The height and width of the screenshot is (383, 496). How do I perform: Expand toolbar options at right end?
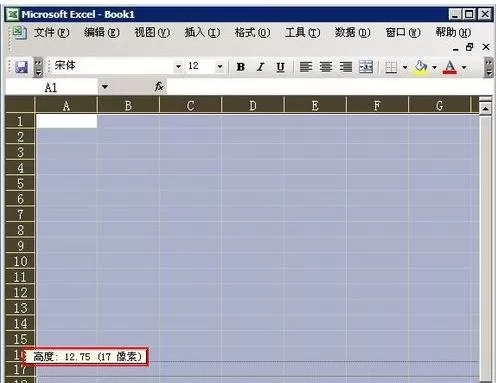pyautogui.click(x=488, y=67)
